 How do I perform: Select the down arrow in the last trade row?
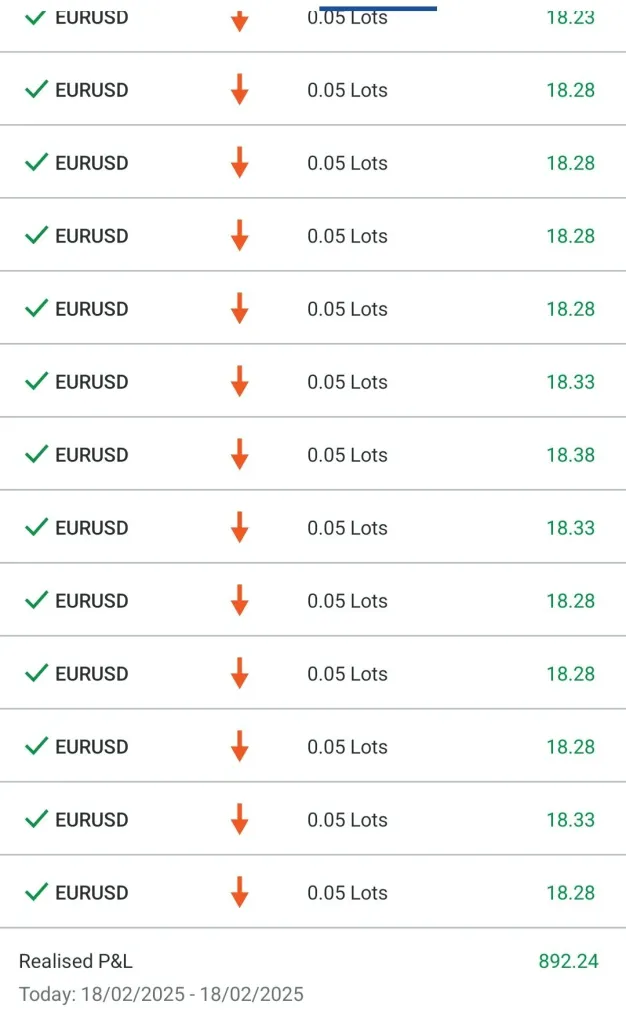[x=239, y=892]
